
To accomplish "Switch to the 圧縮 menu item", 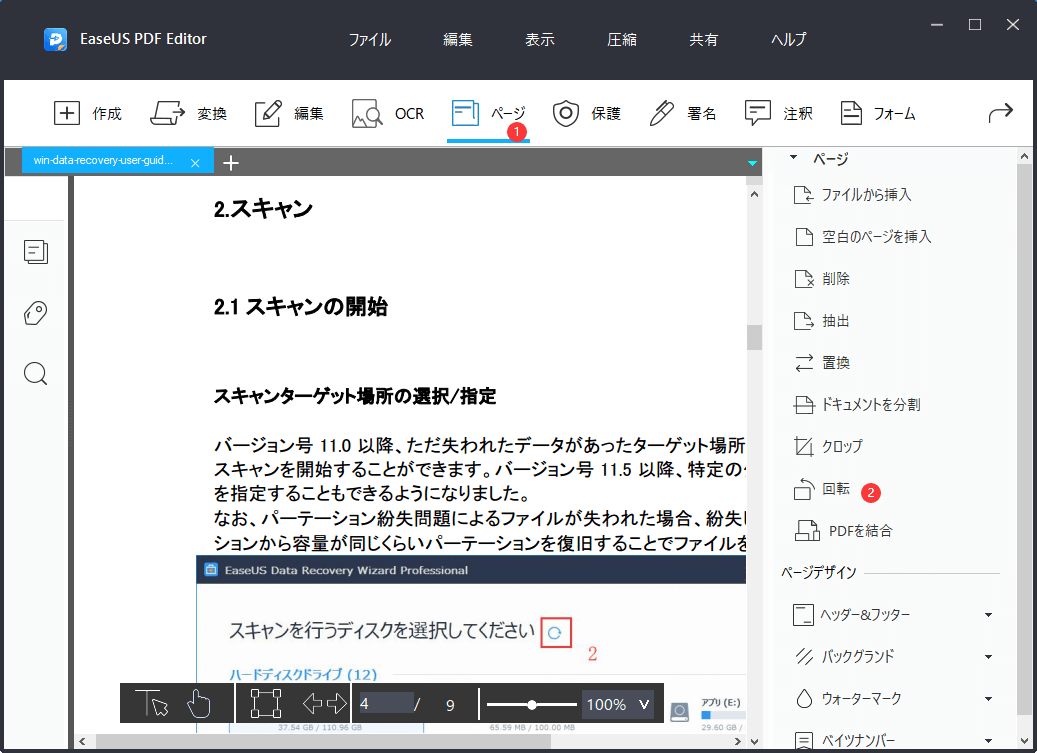I will 621,39.
